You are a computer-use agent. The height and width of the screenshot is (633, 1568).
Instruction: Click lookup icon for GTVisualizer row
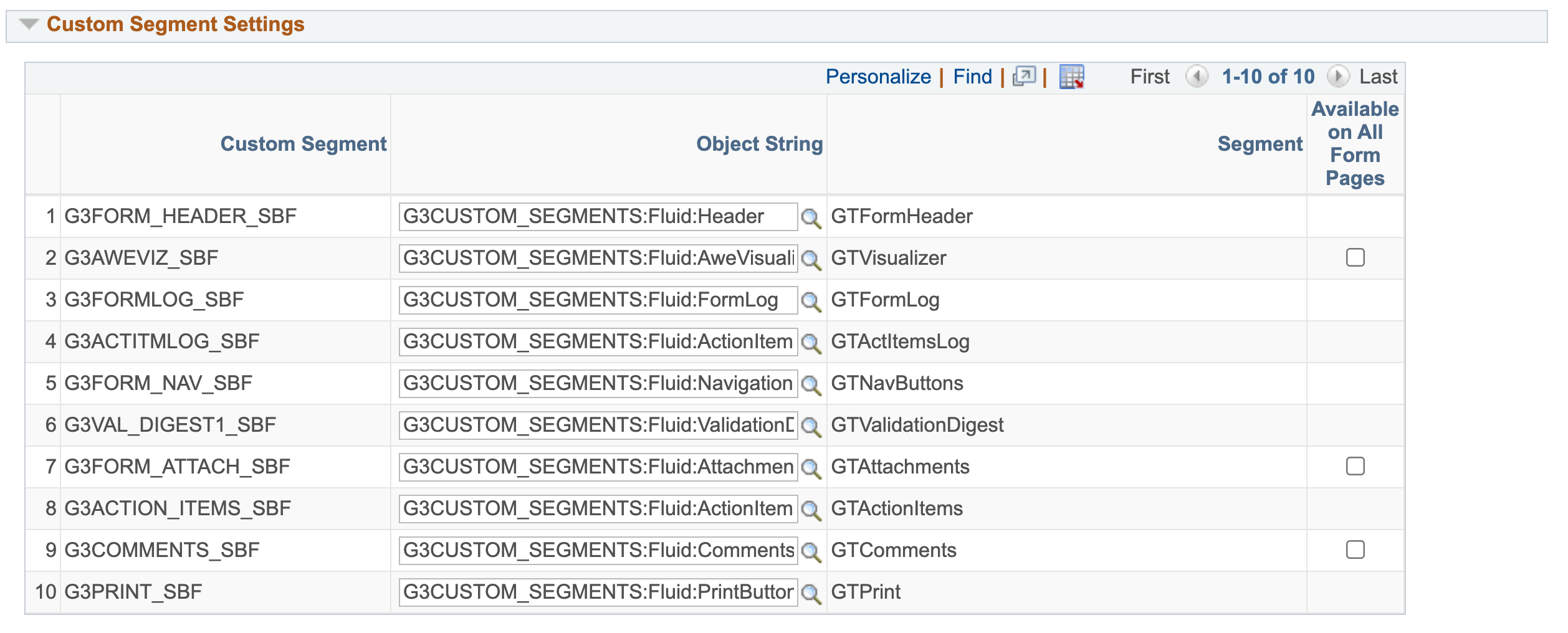[x=811, y=260]
